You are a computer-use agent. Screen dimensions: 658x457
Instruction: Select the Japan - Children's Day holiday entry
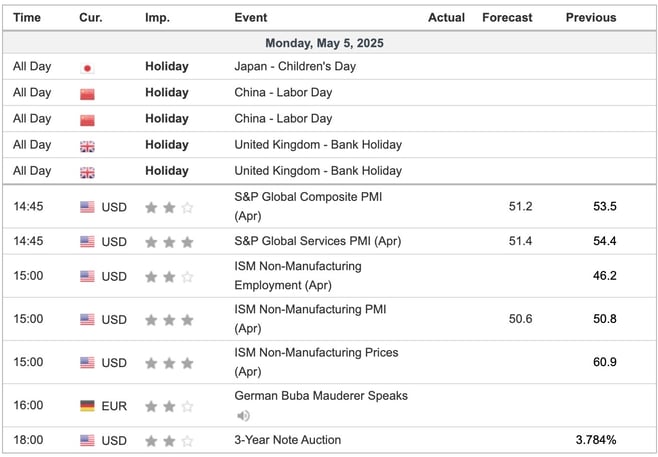point(295,66)
